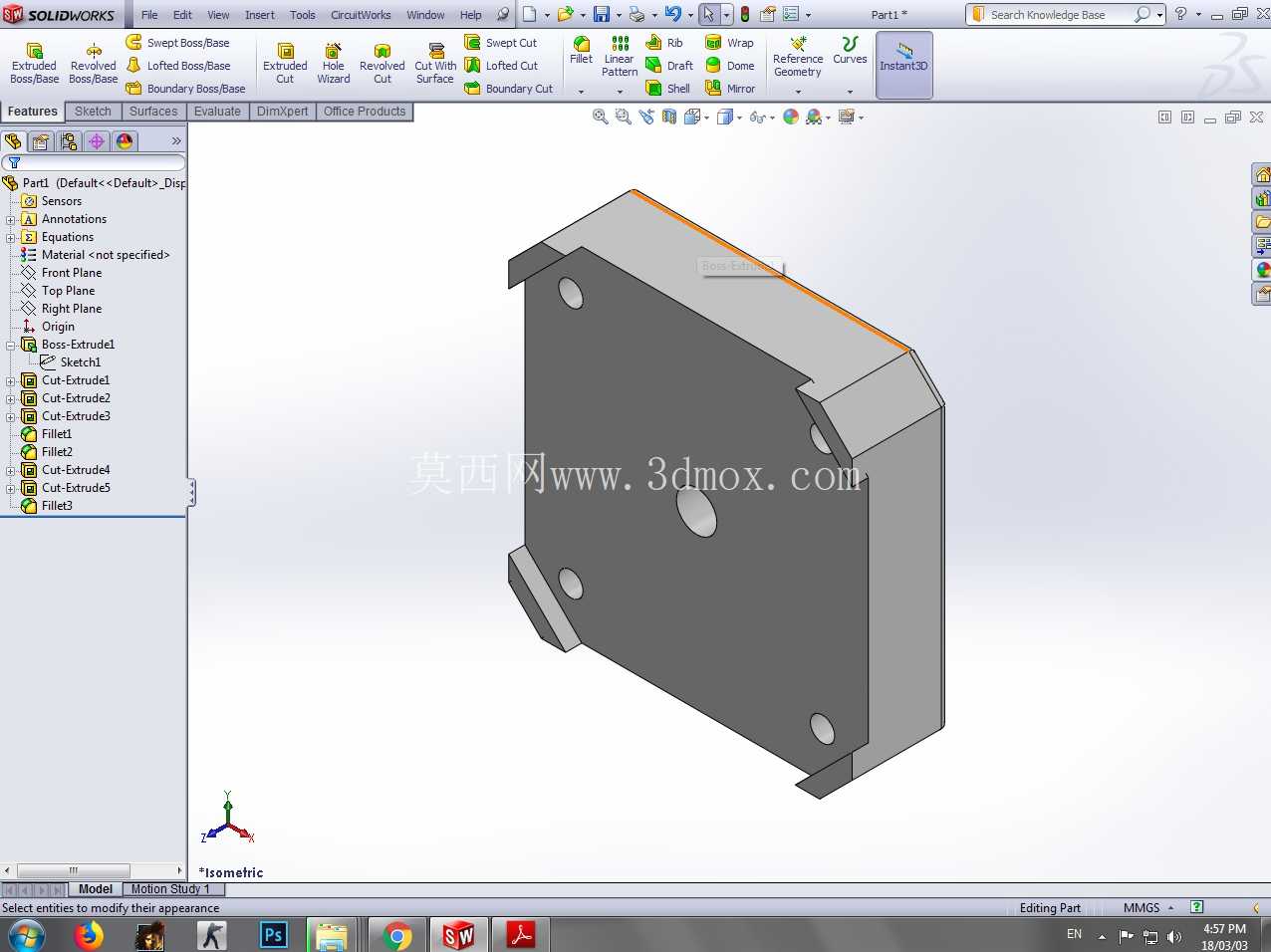1271x952 pixels.
Task: Click the Zoom to Area icon
Action: (624, 117)
